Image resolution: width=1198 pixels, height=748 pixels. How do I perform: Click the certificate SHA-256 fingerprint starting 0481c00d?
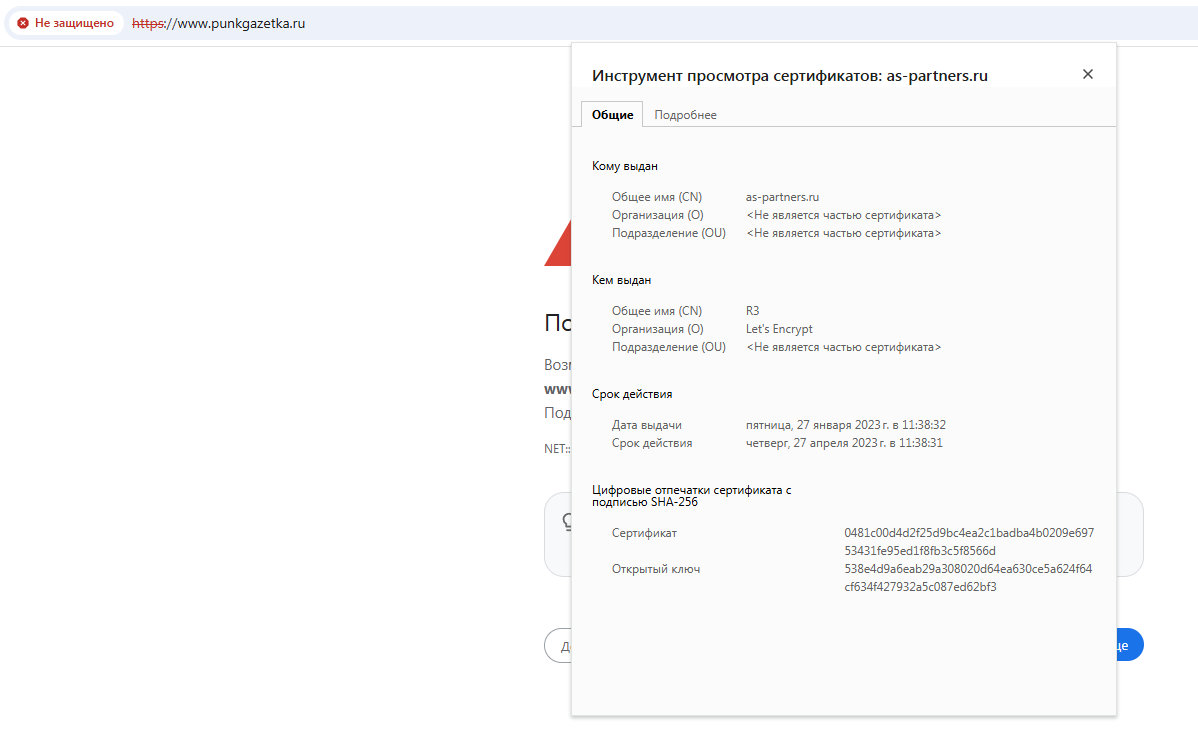pyautogui.click(x=968, y=542)
